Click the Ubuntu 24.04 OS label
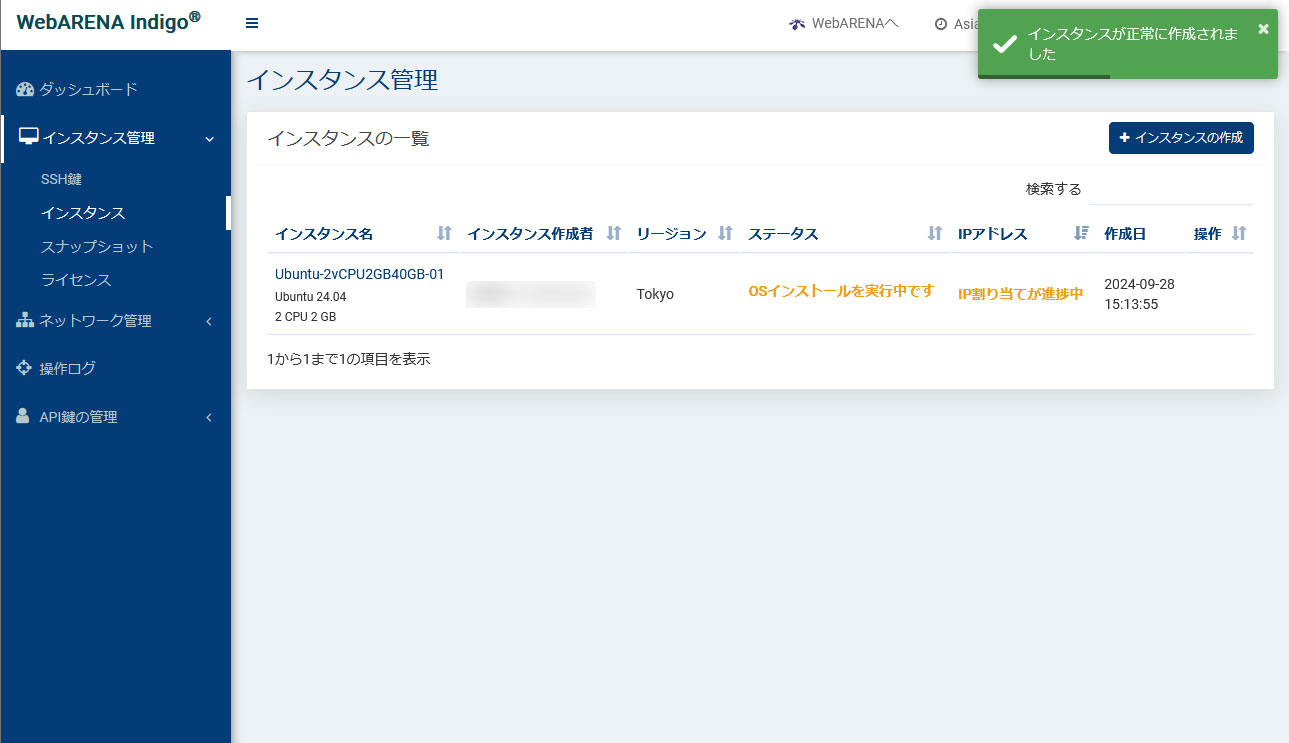Image resolution: width=1289 pixels, height=743 pixels. (x=311, y=297)
